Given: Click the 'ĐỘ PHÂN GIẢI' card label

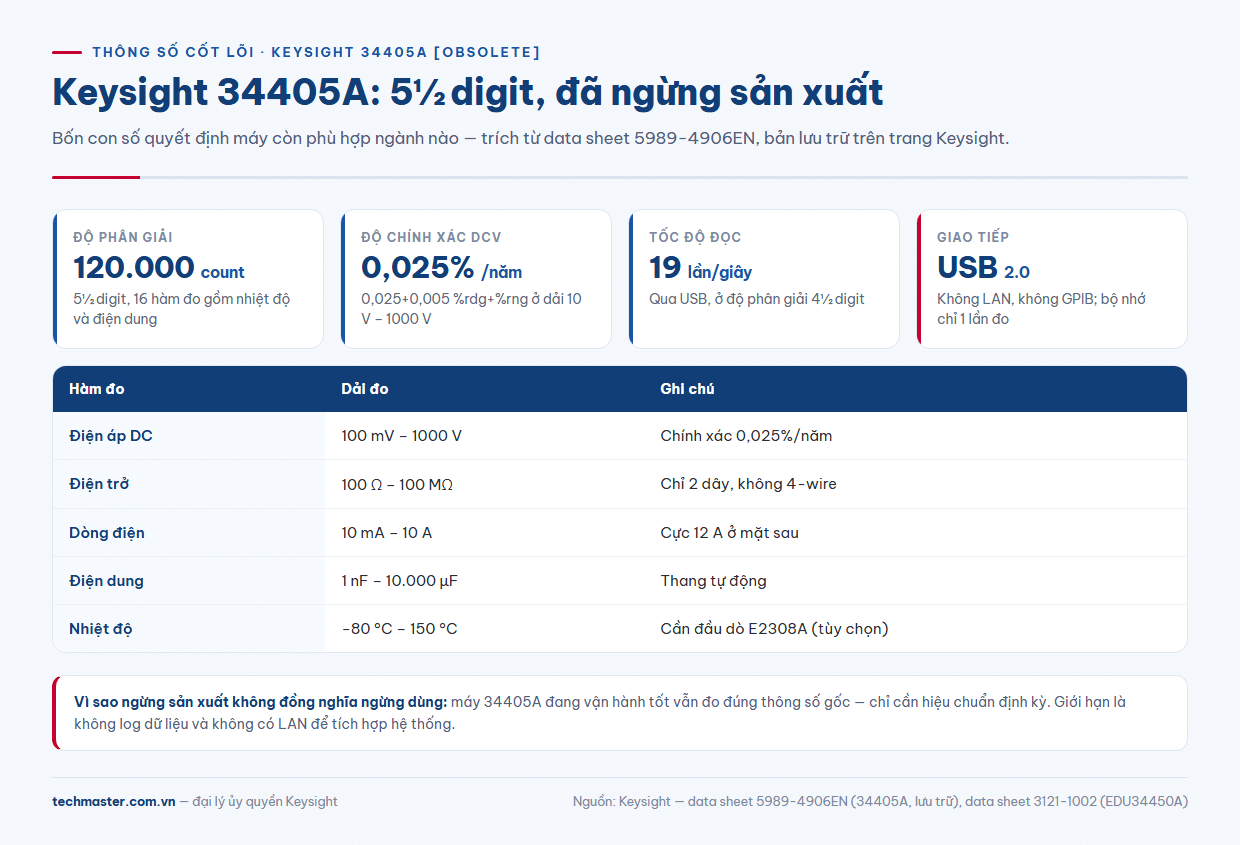Looking at the screenshot, I should (123, 237).
